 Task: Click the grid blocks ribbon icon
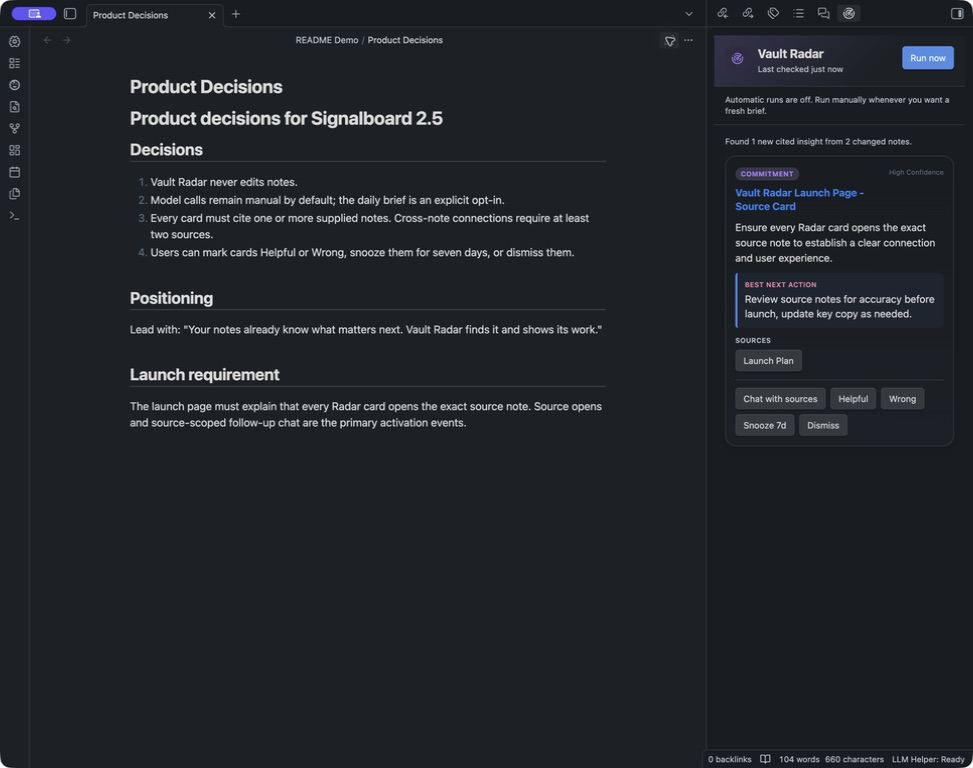click(x=15, y=150)
